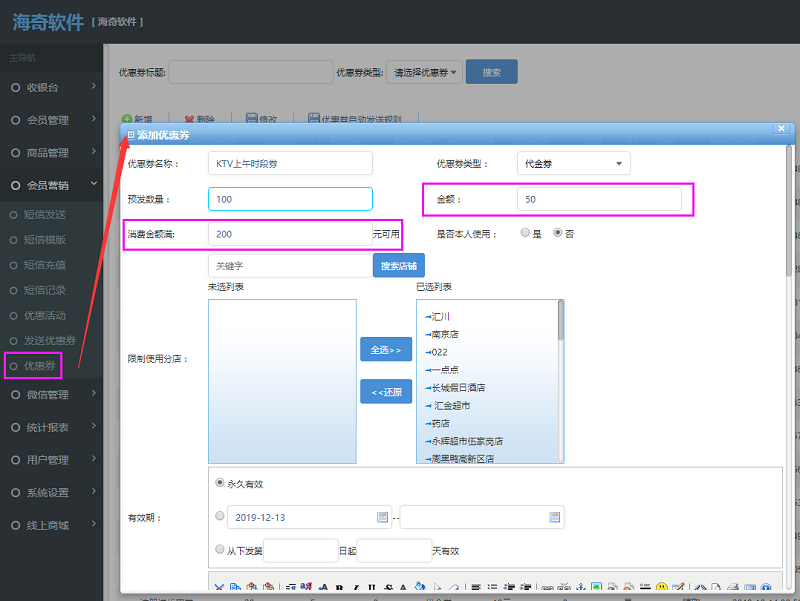Viewport: 800px width, 601px height.
Task: Click the print icon in the editor toolbar
Action: (732, 588)
